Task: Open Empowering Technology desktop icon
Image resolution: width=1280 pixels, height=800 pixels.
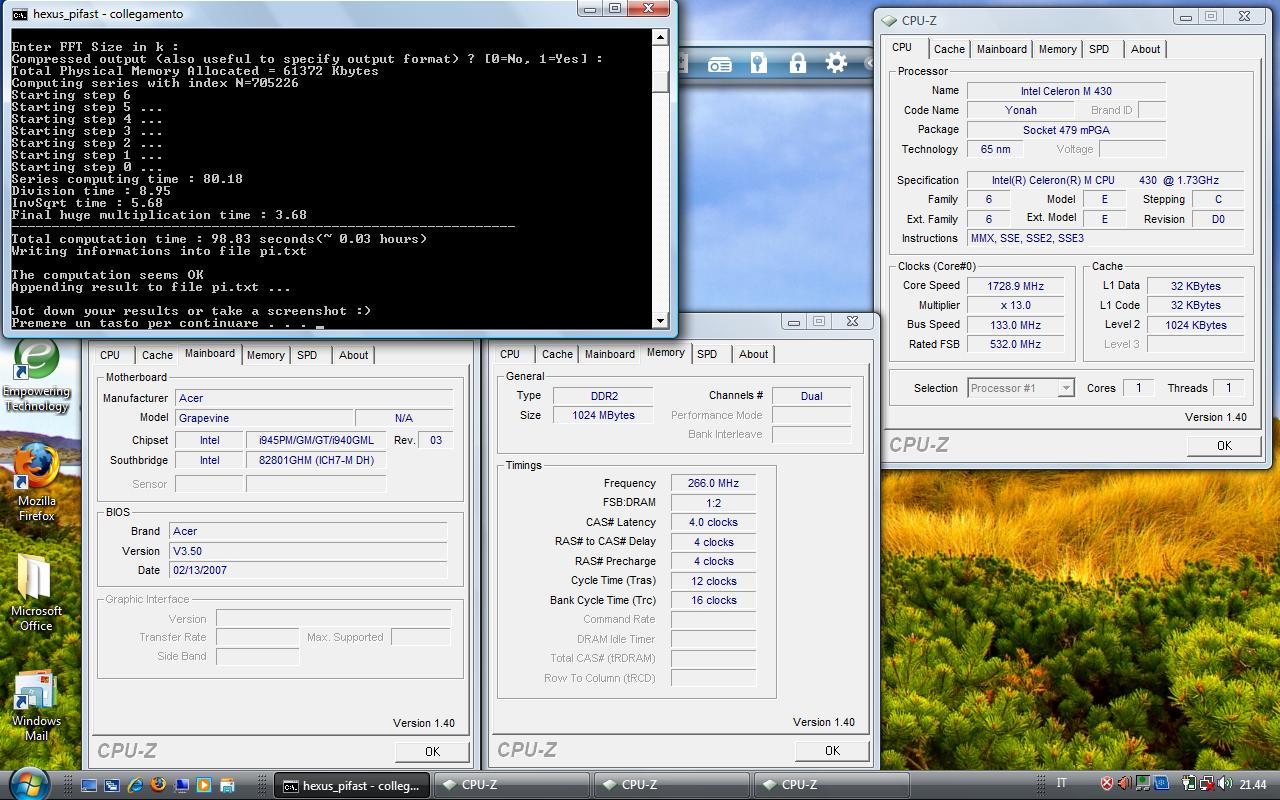Action: pos(36,377)
